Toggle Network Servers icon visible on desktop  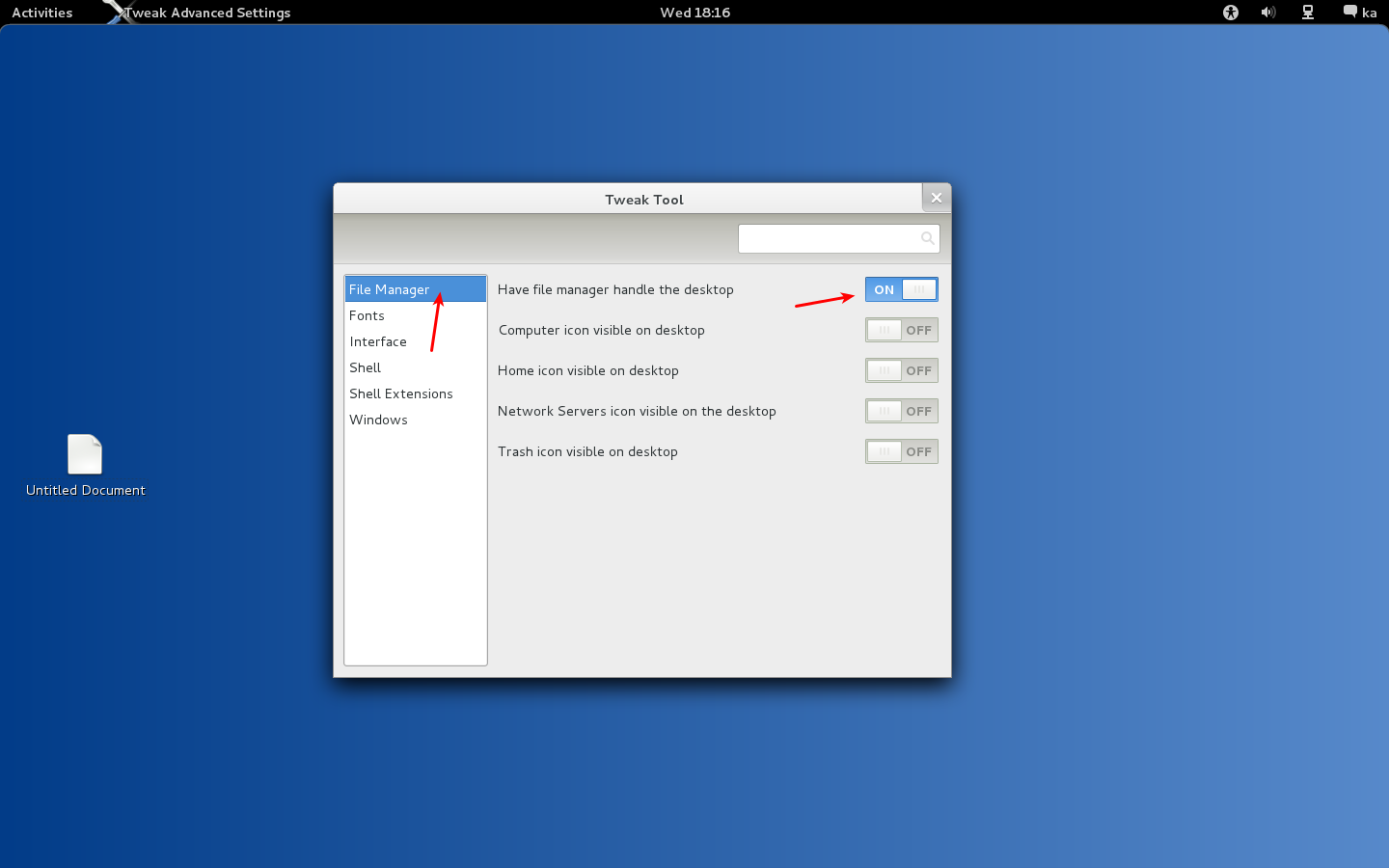[x=901, y=411]
